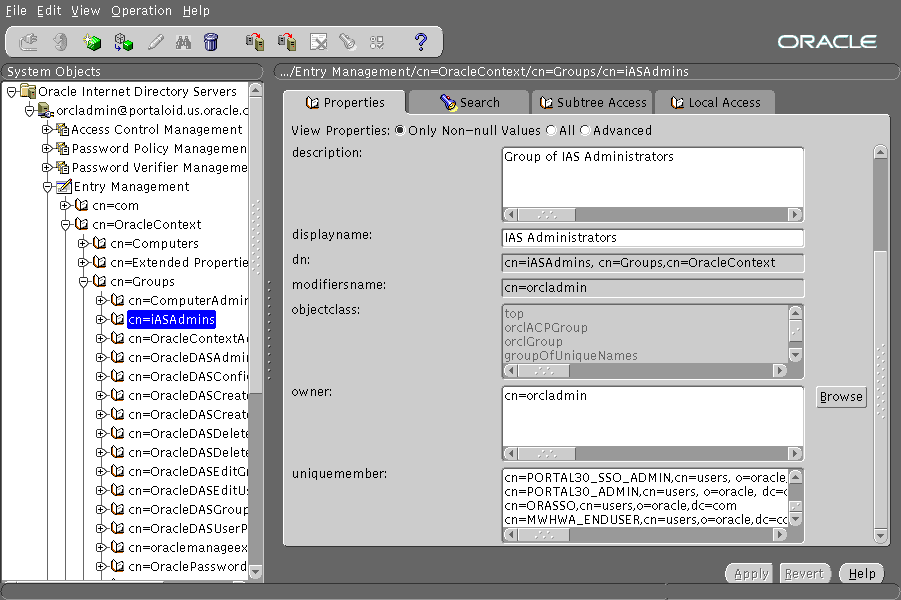Click the Oracle Internet Directory Servers folder icon
Viewport: 901px width, 600px height.
pyautogui.click(x=28, y=91)
